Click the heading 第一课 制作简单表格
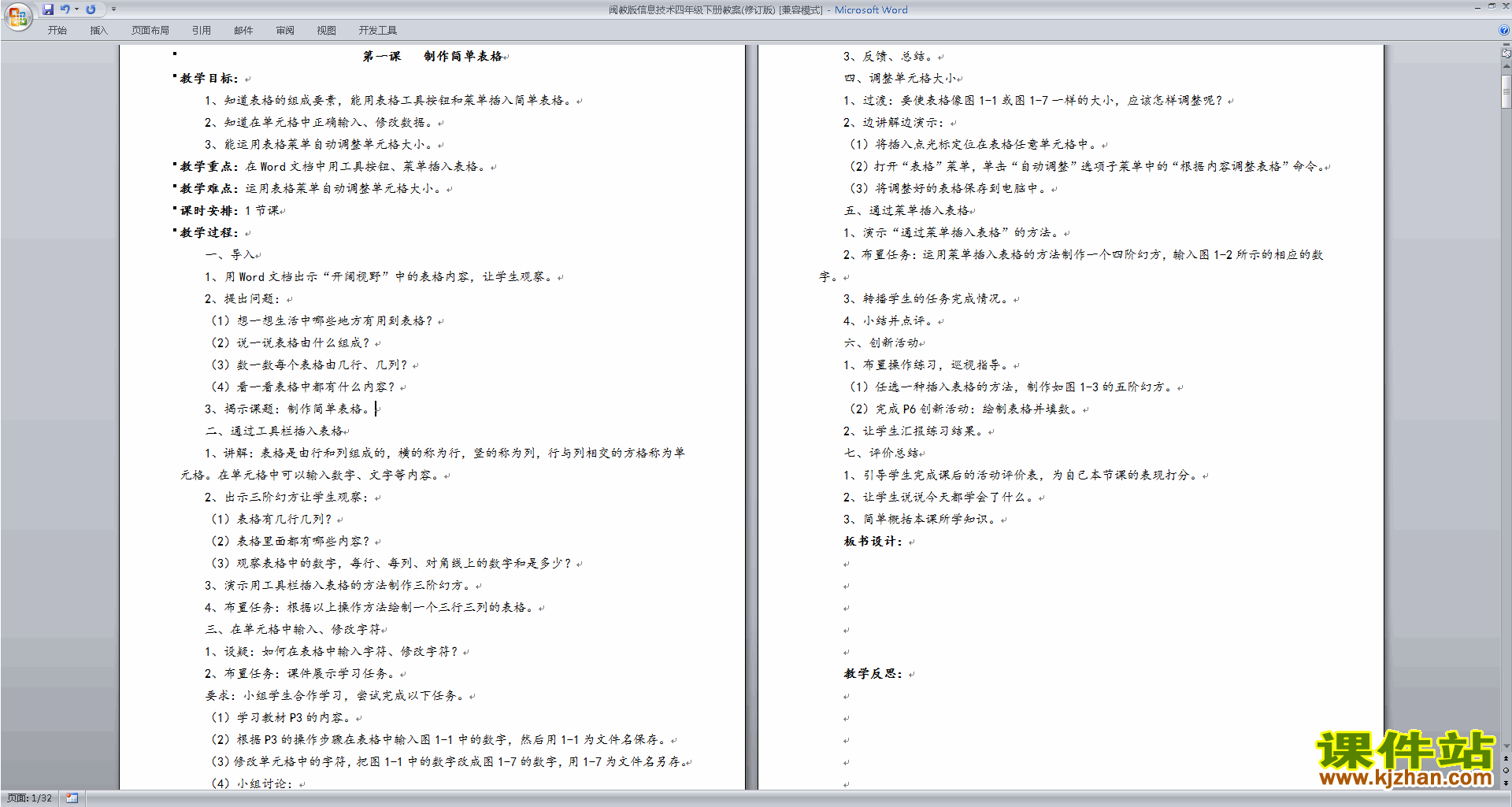Screen dimensions: 1512x807 [x=432, y=57]
